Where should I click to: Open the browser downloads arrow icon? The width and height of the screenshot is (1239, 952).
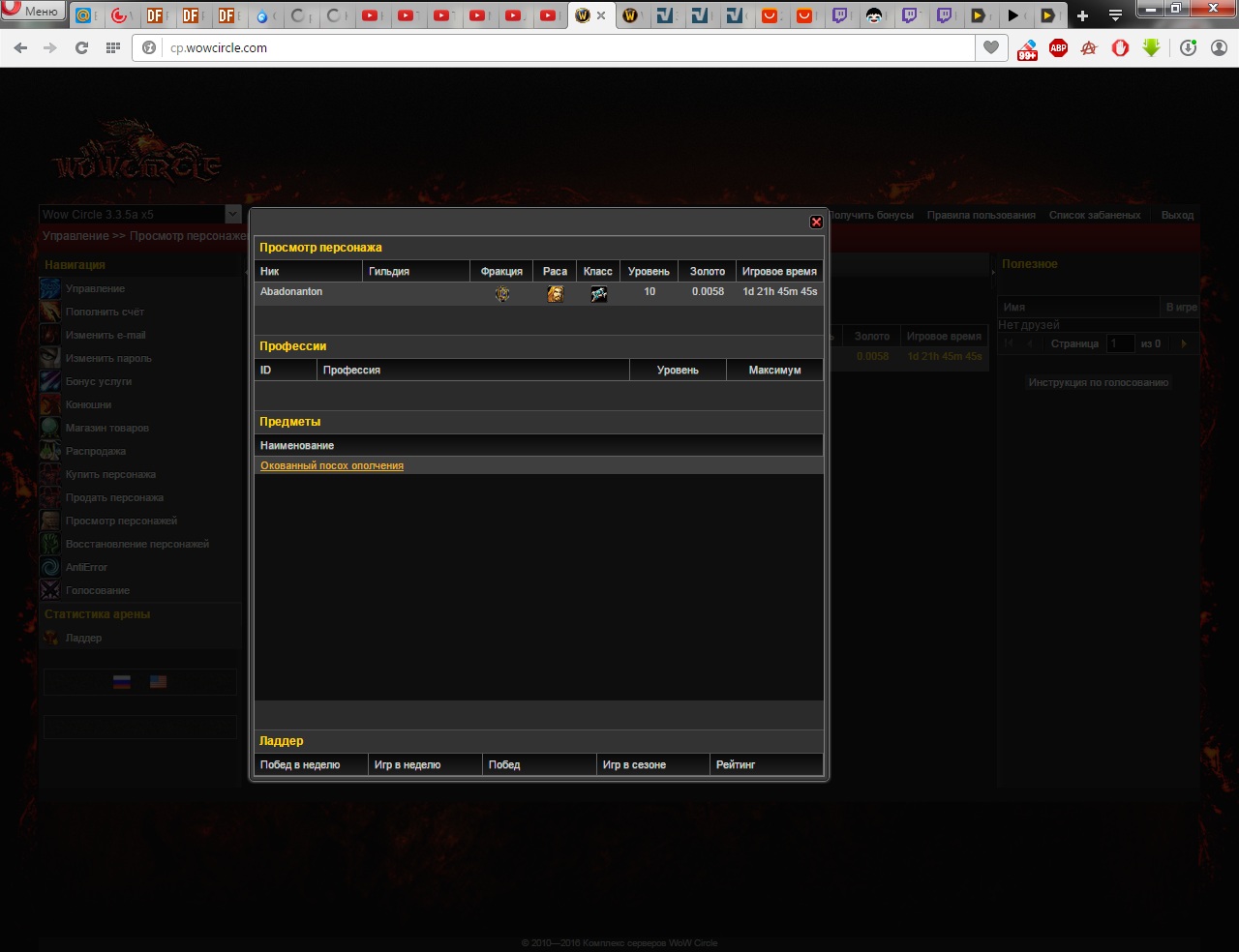pyautogui.click(x=1151, y=47)
